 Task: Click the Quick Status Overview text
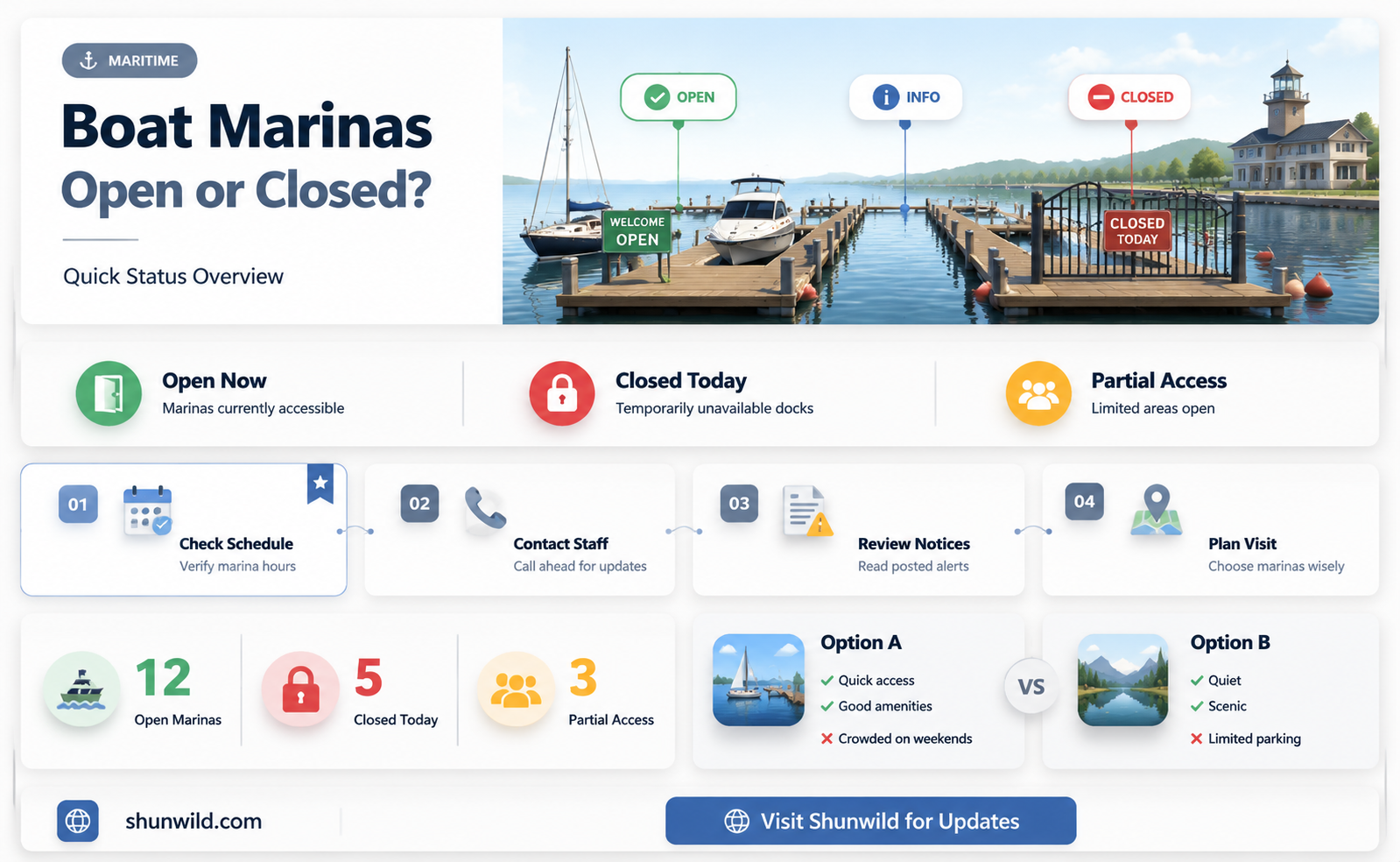173,277
